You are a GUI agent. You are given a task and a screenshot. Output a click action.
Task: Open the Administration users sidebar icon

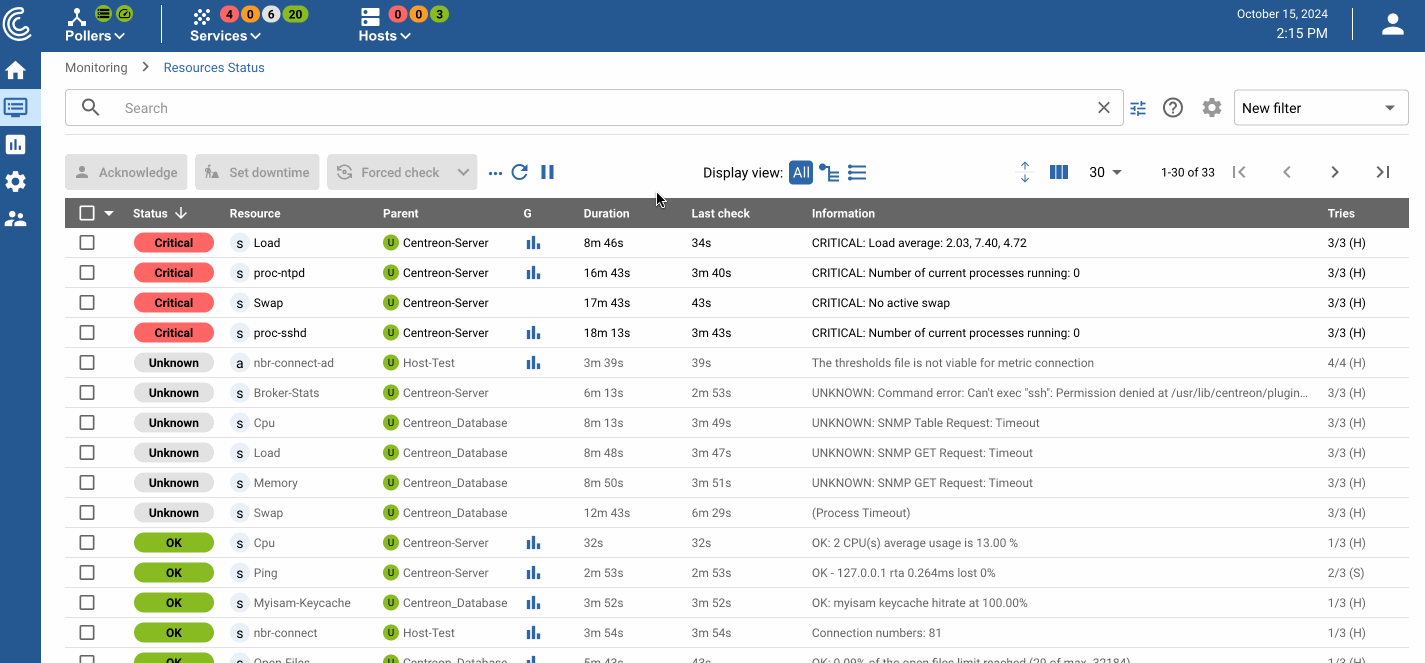point(16,219)
